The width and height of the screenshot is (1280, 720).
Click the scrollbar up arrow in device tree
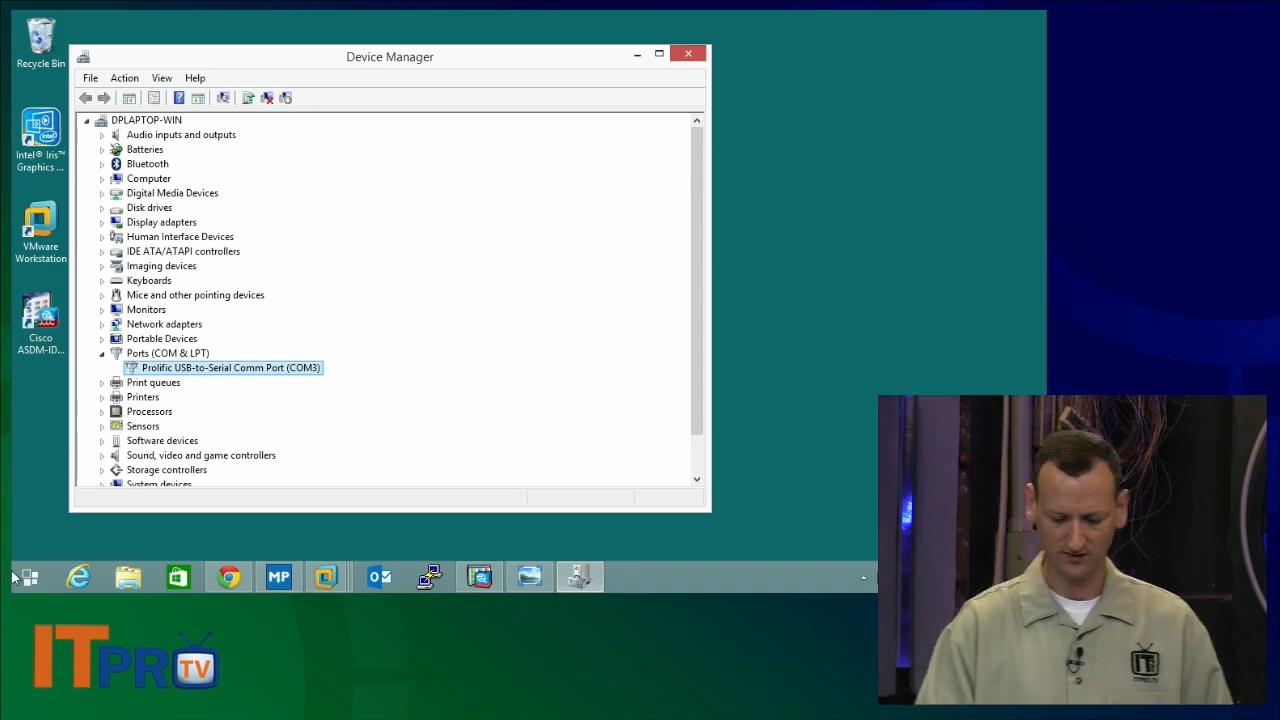pyautogui.click(x=697, y=121)
